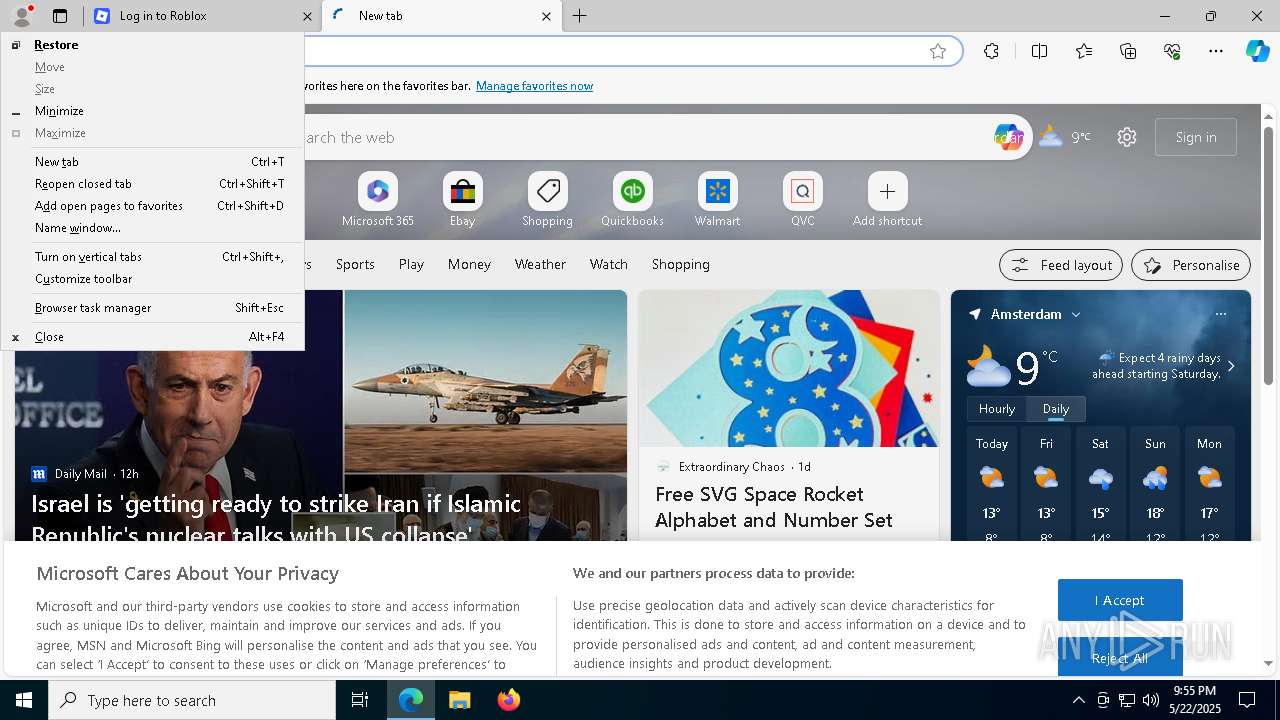Open weather widget showing 9°C in header
Viewport: 1280px width, 720px height.
[x=1065, y=137]
